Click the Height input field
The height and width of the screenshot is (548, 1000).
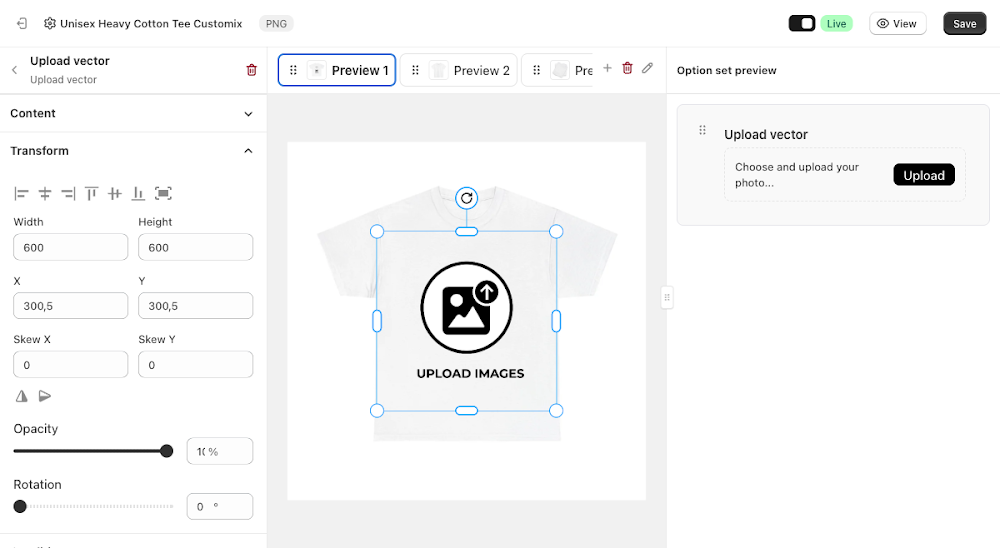tap(195, 247)
